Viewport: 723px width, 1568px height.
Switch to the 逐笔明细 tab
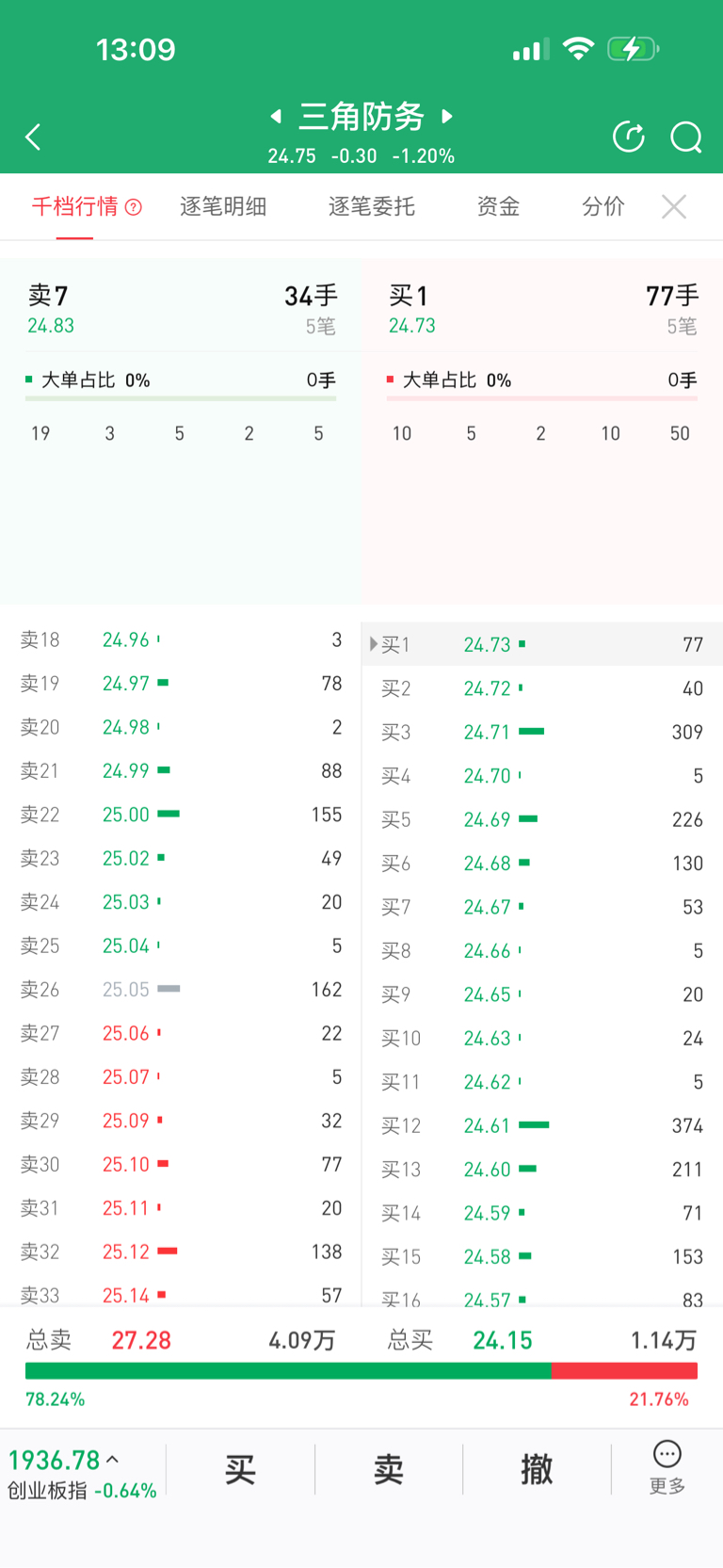[x=223, y=206]
